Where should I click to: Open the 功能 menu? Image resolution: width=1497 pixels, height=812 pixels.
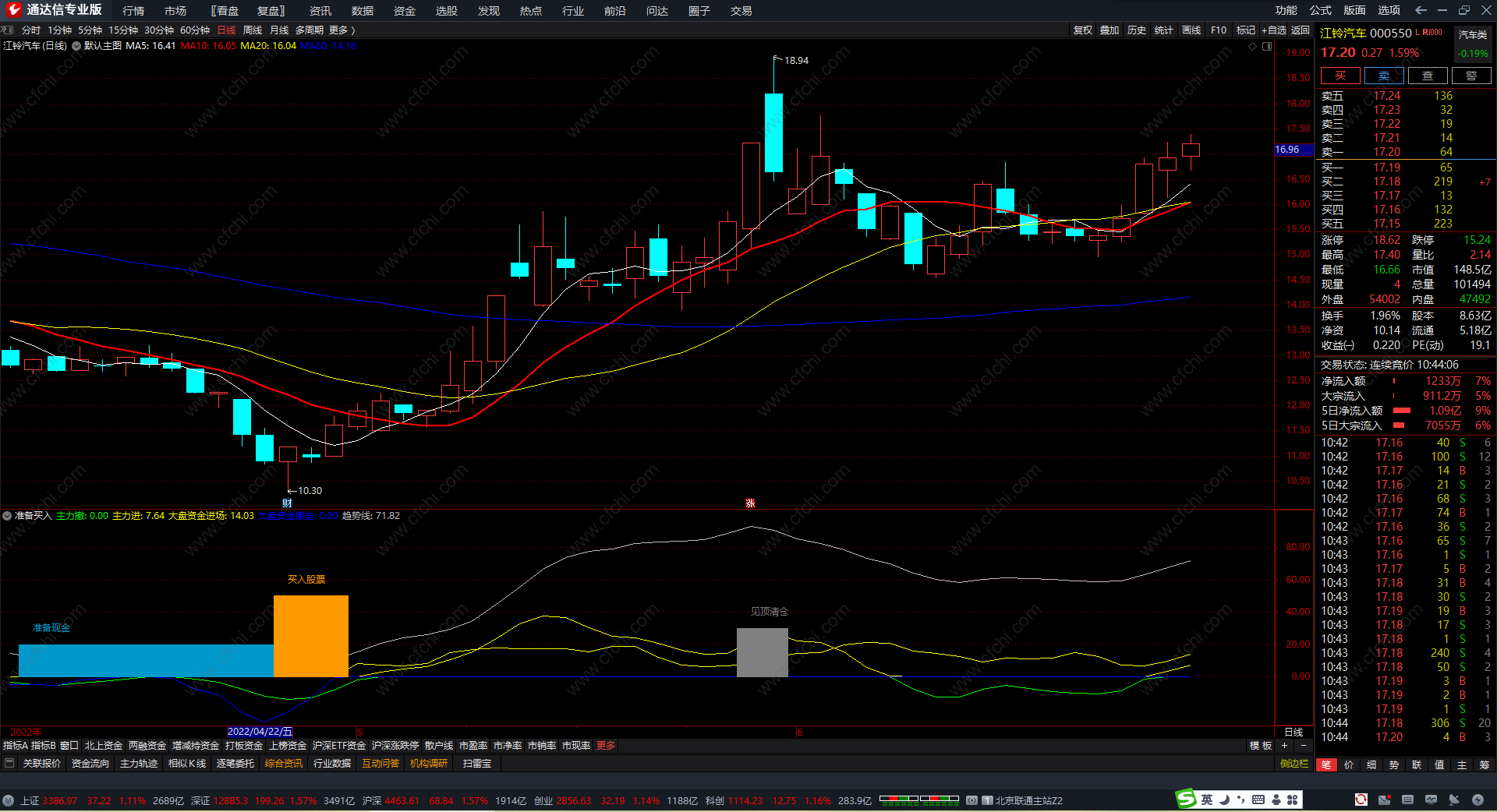tap(1286, 10)
